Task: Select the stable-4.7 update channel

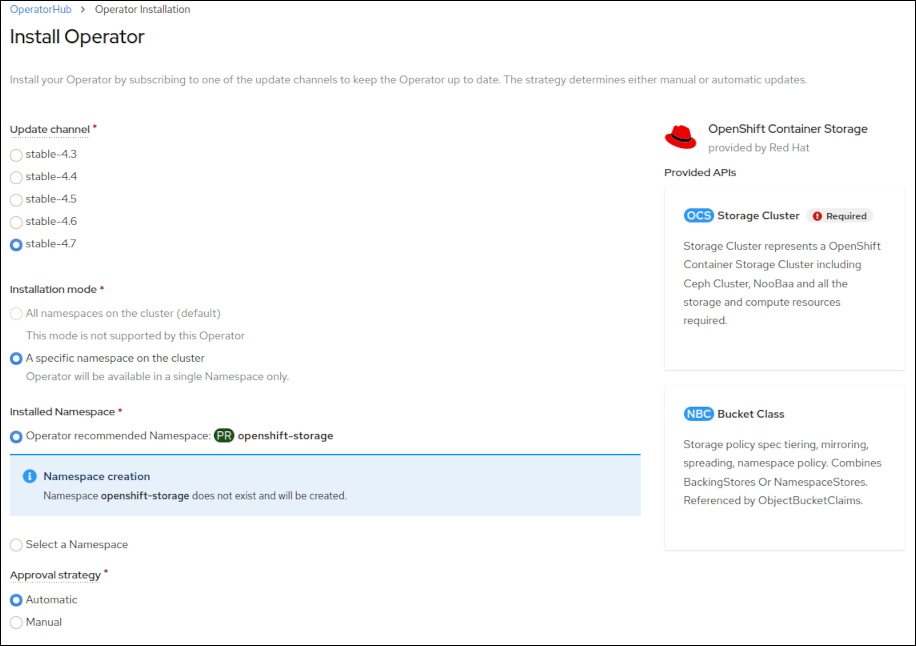Action: pyautogui.click(x=16, y=245)
